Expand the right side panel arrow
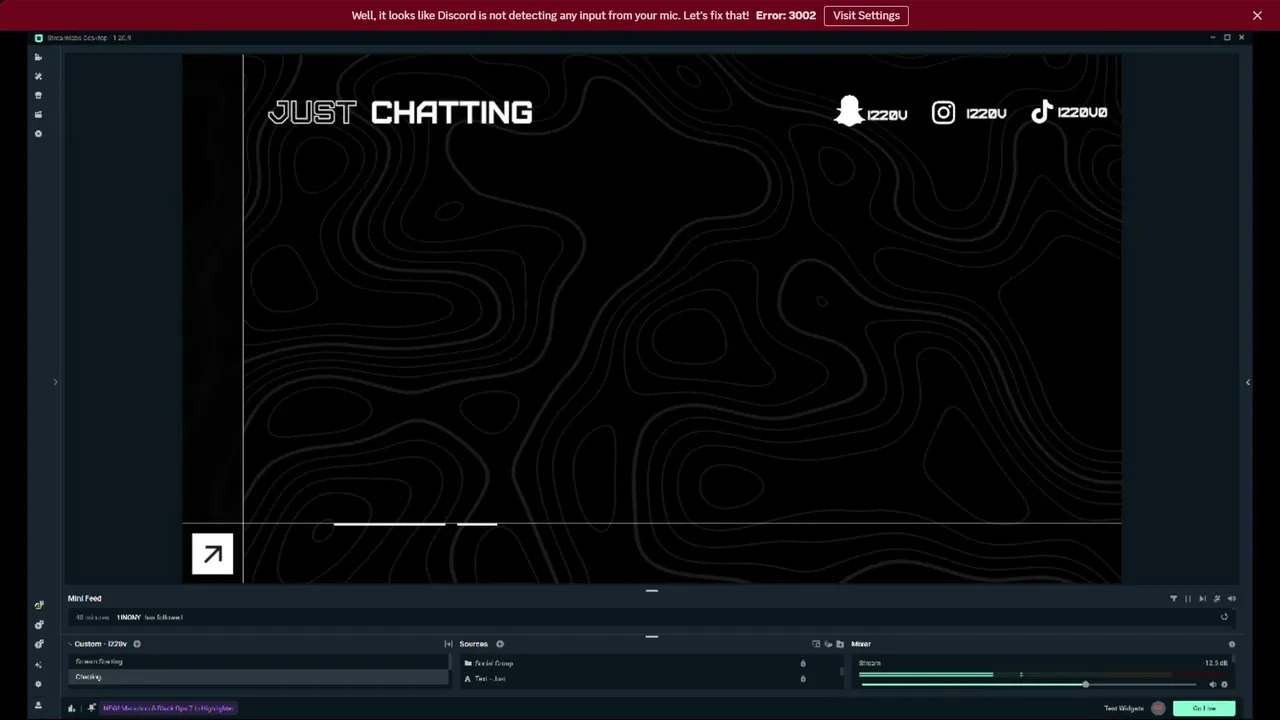The image size is (1280, 720). click(1247, 382)
